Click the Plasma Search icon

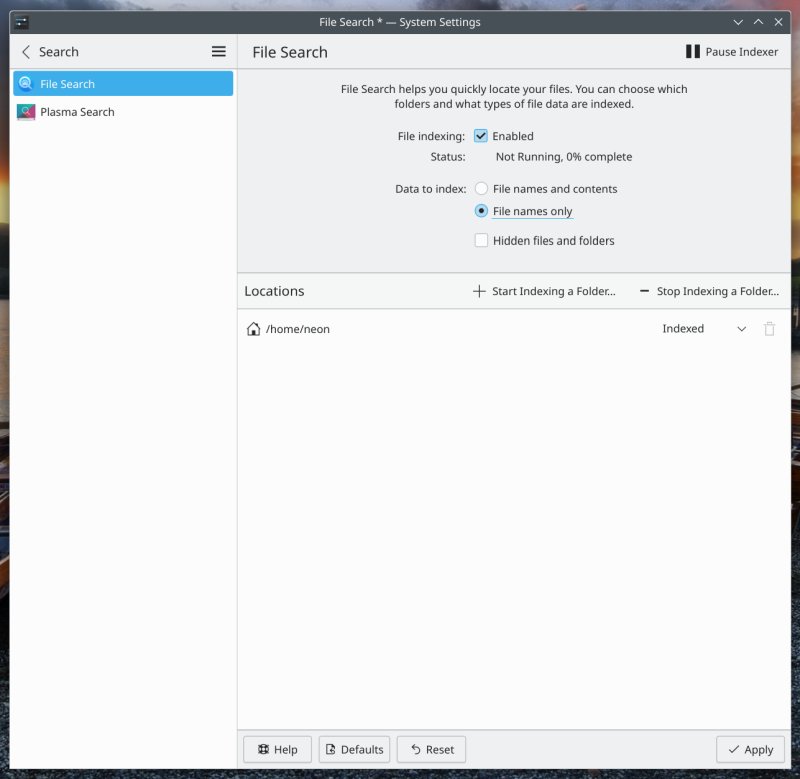27,111
